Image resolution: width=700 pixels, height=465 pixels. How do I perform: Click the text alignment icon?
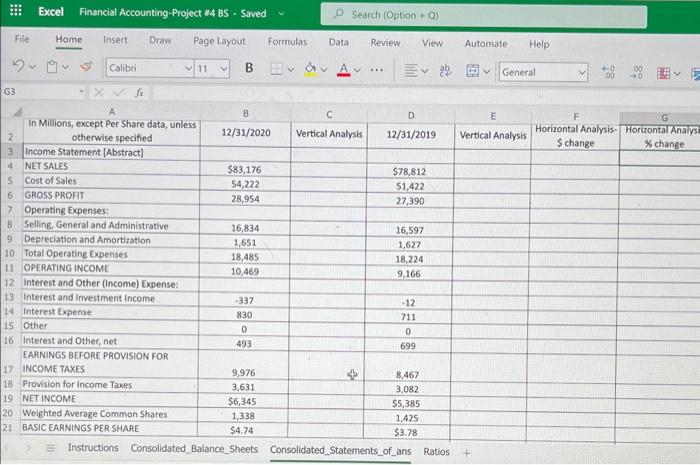tap(411, 70)
